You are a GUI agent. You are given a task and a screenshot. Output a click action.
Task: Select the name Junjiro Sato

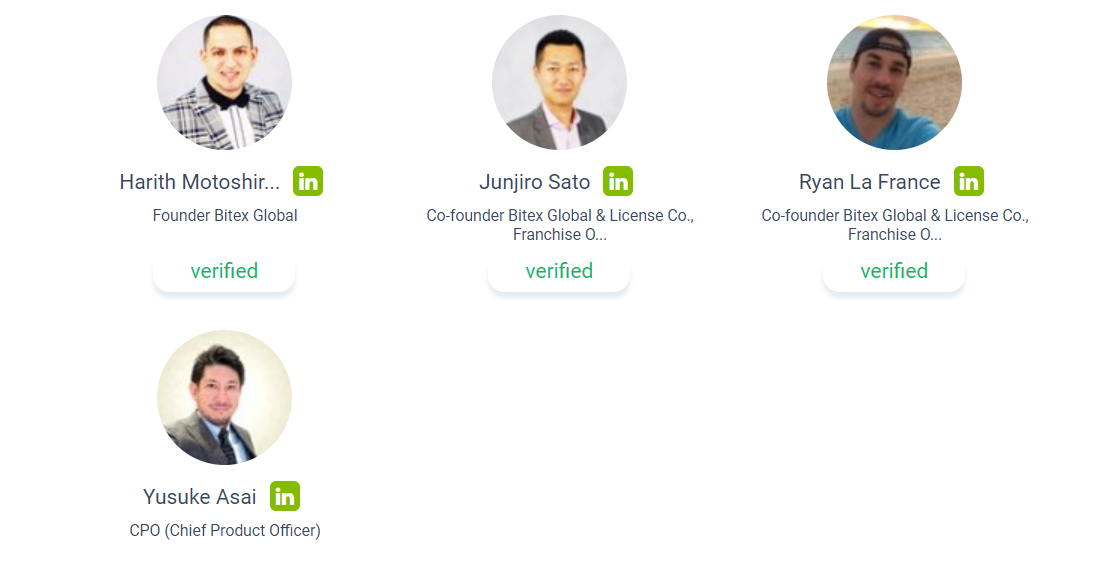pyautogui.click(x=534, y=182)
